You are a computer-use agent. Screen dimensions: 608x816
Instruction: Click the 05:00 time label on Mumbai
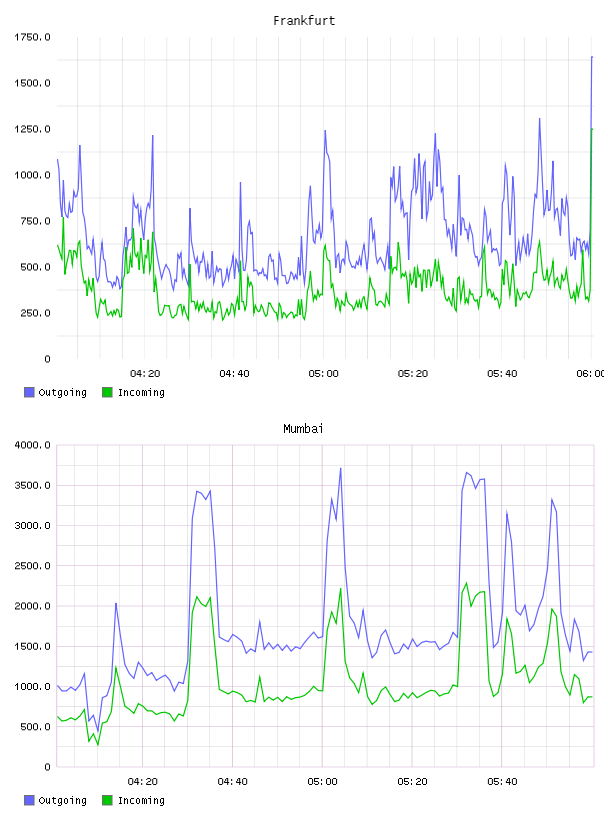pos(322,782)
